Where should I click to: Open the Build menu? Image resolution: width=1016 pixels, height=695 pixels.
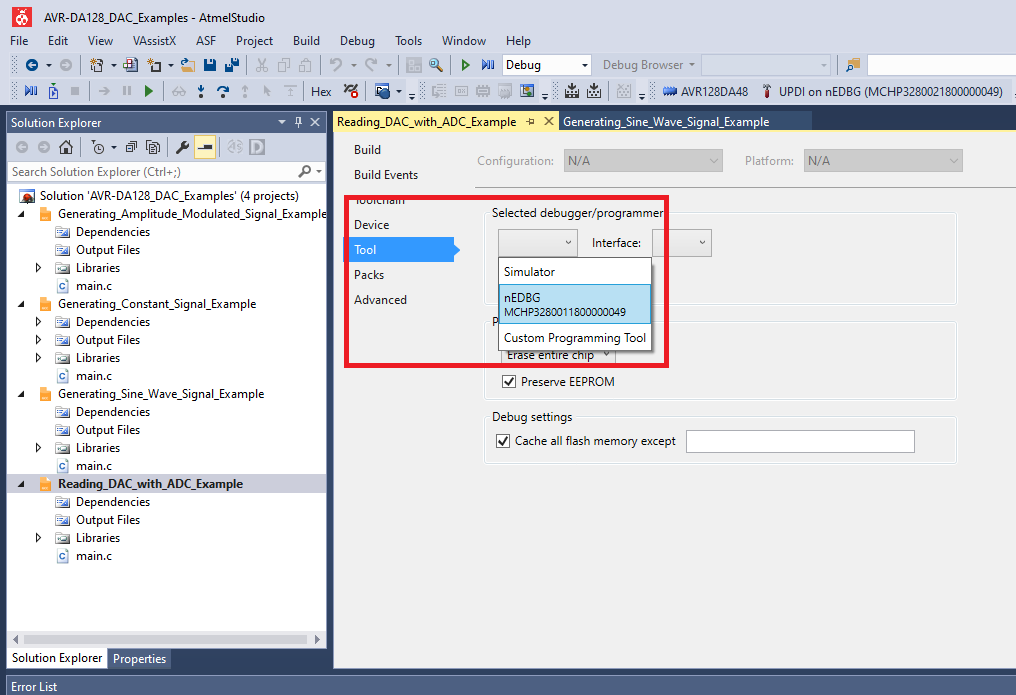(306, 41)
